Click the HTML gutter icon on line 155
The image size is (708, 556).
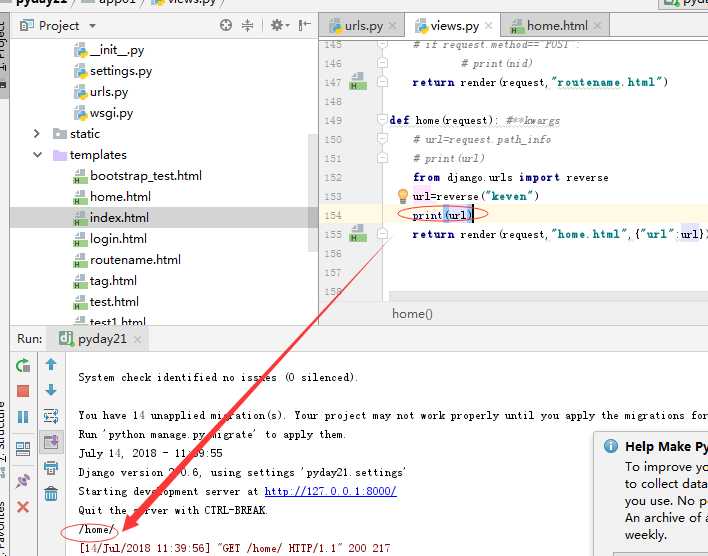pyautogui.click(x=358, y=233)
